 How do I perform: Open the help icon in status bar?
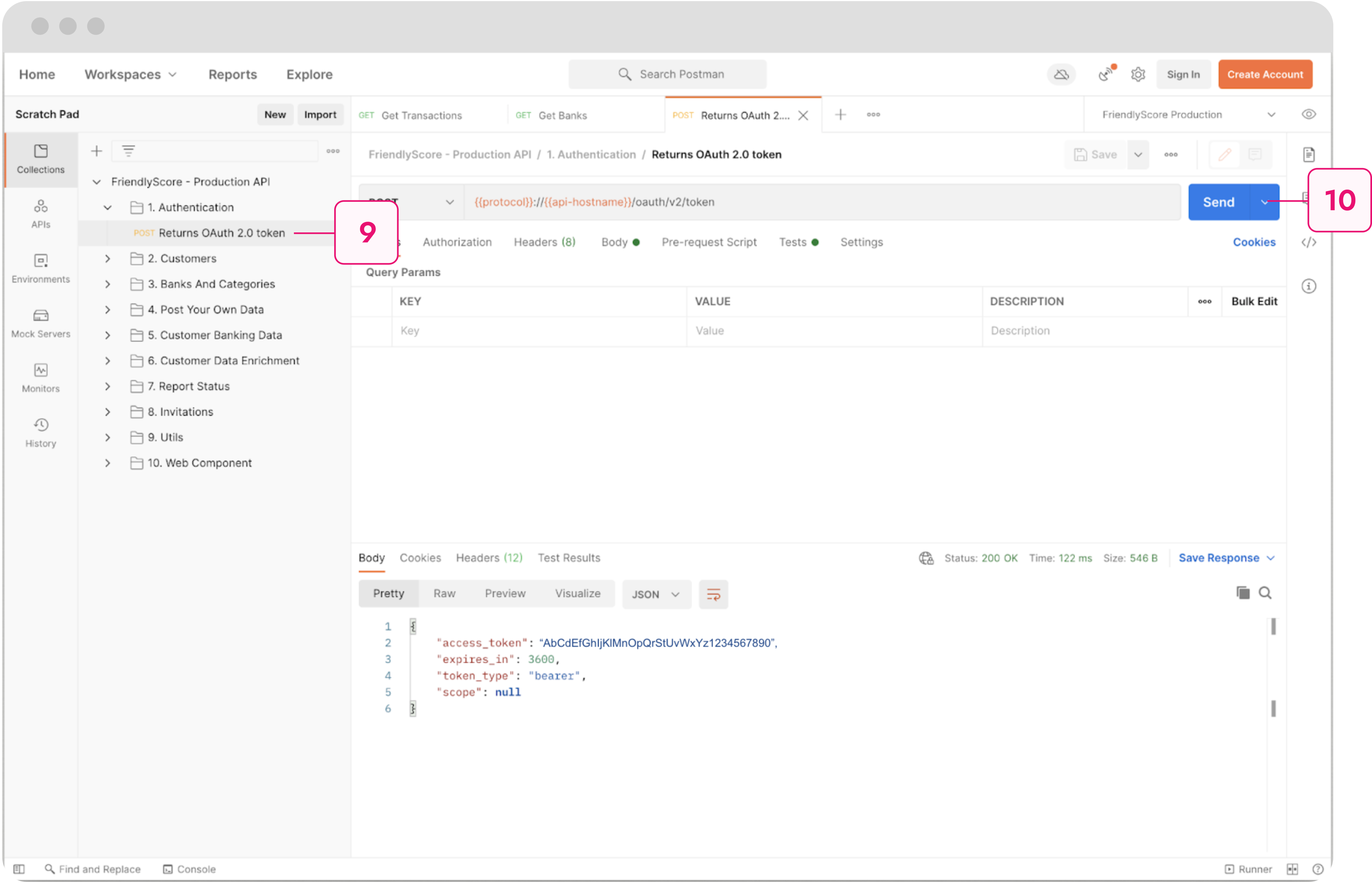[1317, 869]
